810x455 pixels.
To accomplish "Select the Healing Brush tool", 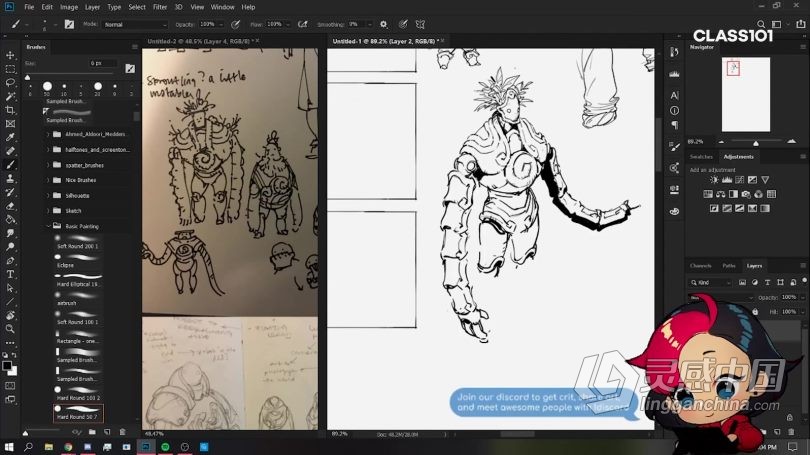I will (x=10, y=151).
